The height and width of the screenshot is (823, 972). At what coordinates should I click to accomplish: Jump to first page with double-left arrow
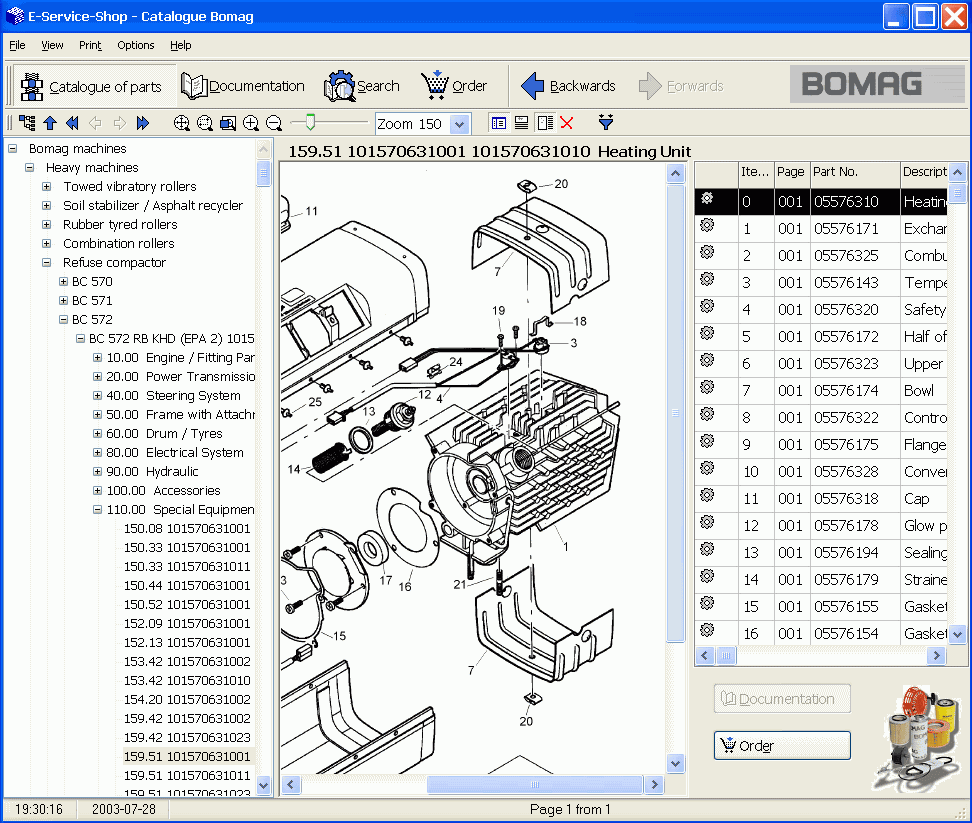point(73,123)
